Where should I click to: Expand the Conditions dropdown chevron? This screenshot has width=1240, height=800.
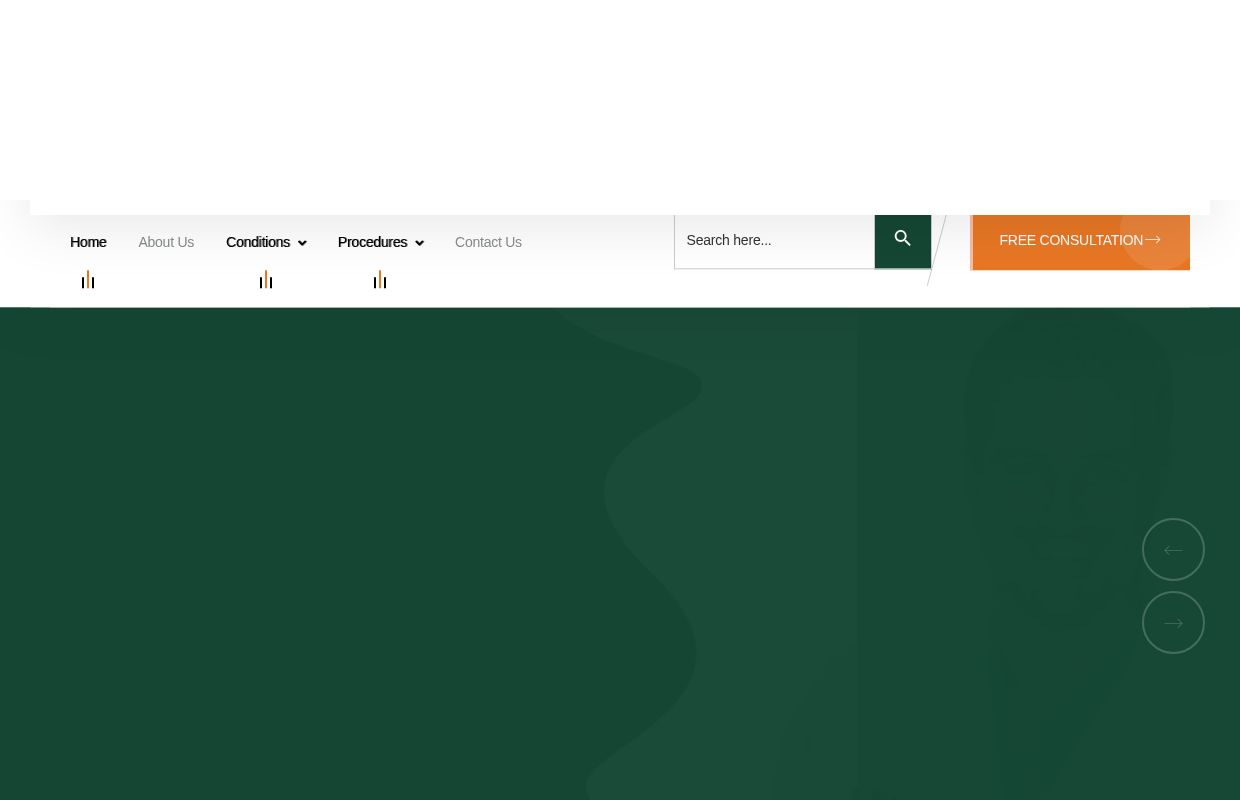pyautogui.click(x=302, y=243)
